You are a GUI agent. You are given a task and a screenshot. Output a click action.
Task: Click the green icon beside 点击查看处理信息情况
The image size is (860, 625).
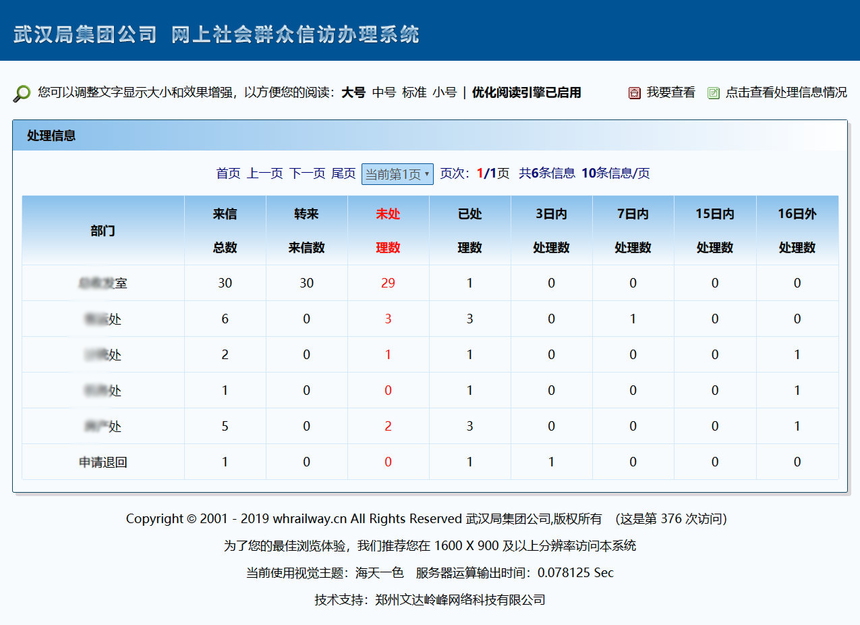tap(713, 93)
